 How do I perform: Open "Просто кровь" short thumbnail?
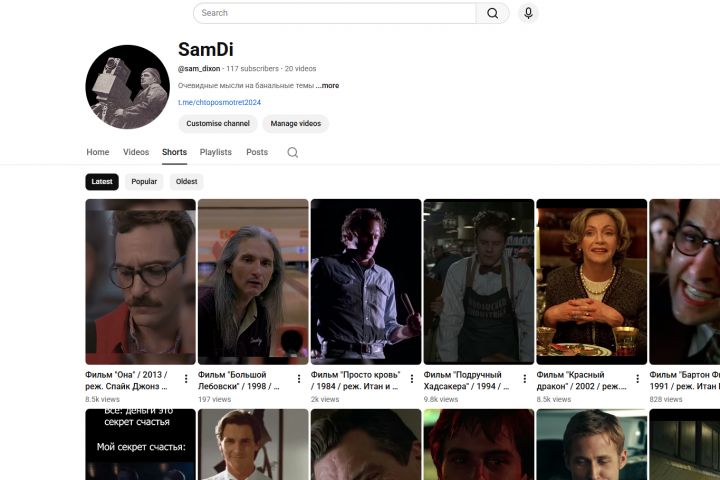point(366,282)
